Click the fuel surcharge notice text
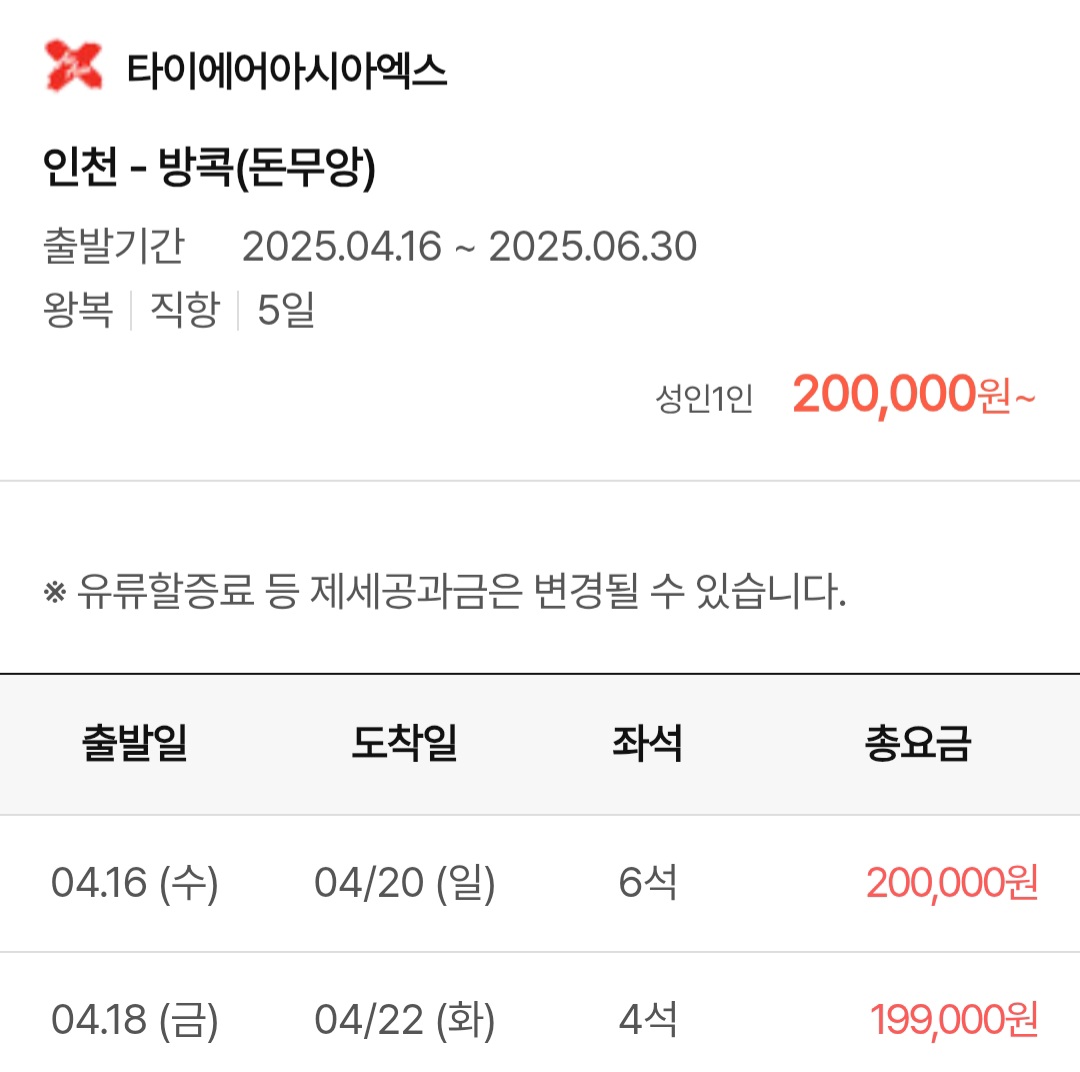This screenshot has width=1080, height=1072. click(444, 592)
